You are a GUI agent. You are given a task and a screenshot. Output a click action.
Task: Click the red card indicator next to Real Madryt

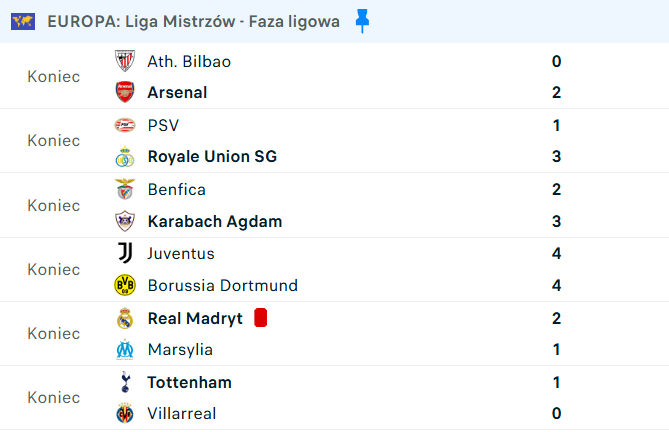(x=260, y=318)
